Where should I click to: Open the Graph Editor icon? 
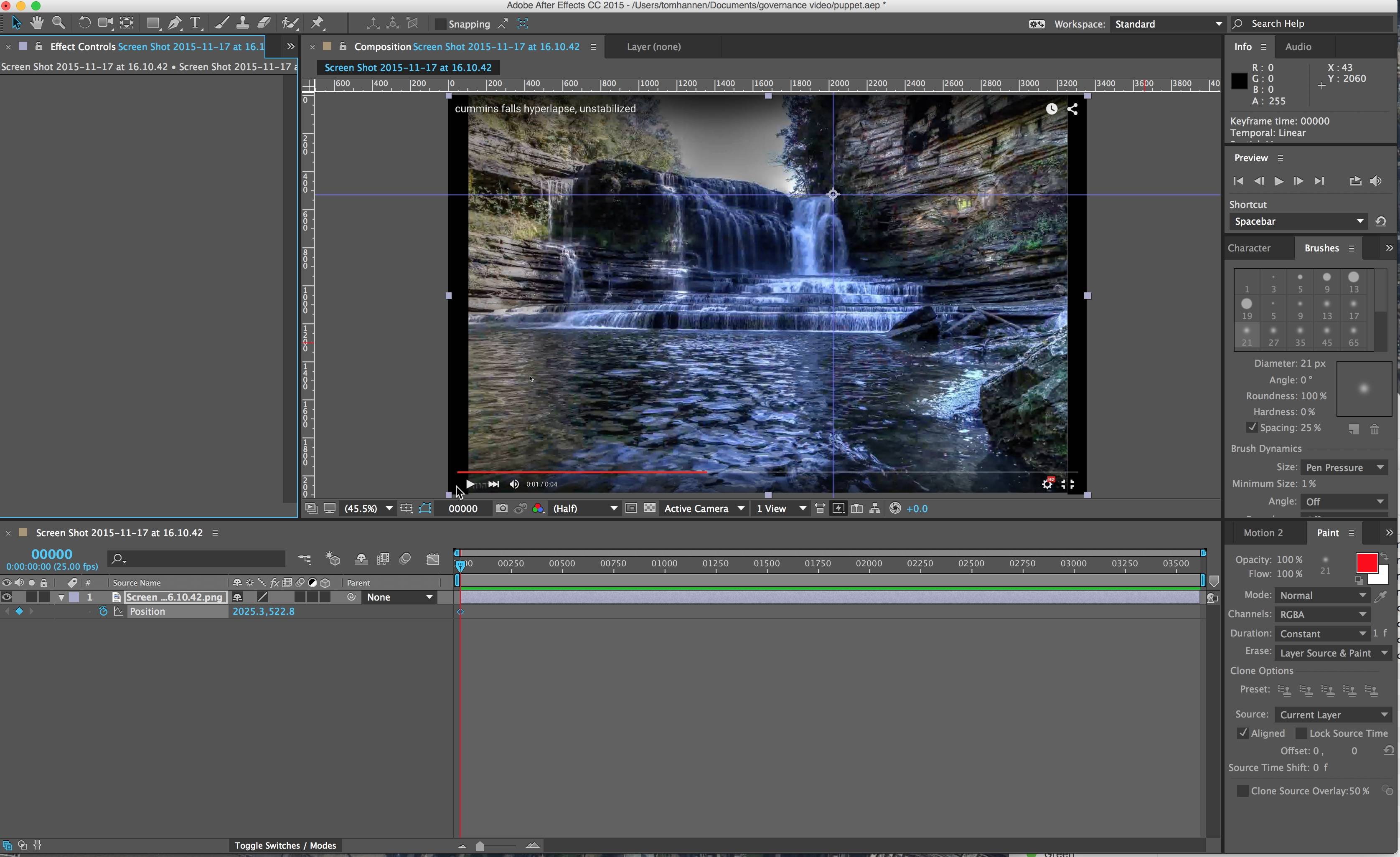433,559
